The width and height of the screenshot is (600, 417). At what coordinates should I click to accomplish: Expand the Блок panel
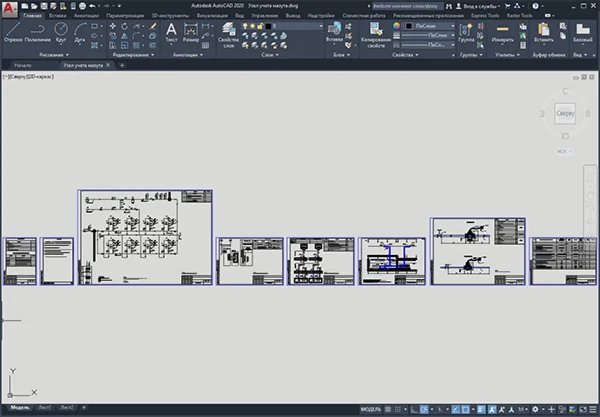[341, 55]
